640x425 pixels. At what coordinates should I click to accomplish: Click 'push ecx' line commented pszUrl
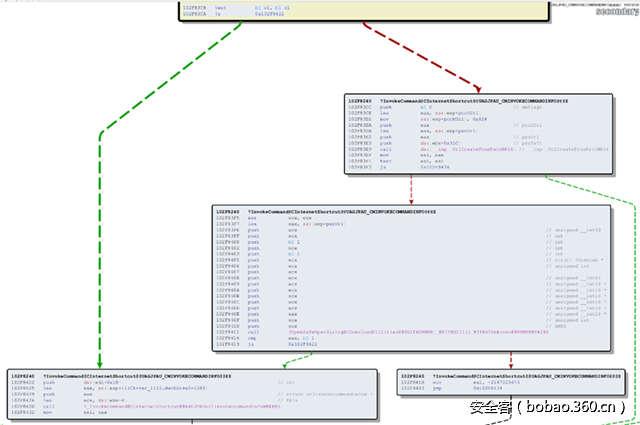pos(443,137)
